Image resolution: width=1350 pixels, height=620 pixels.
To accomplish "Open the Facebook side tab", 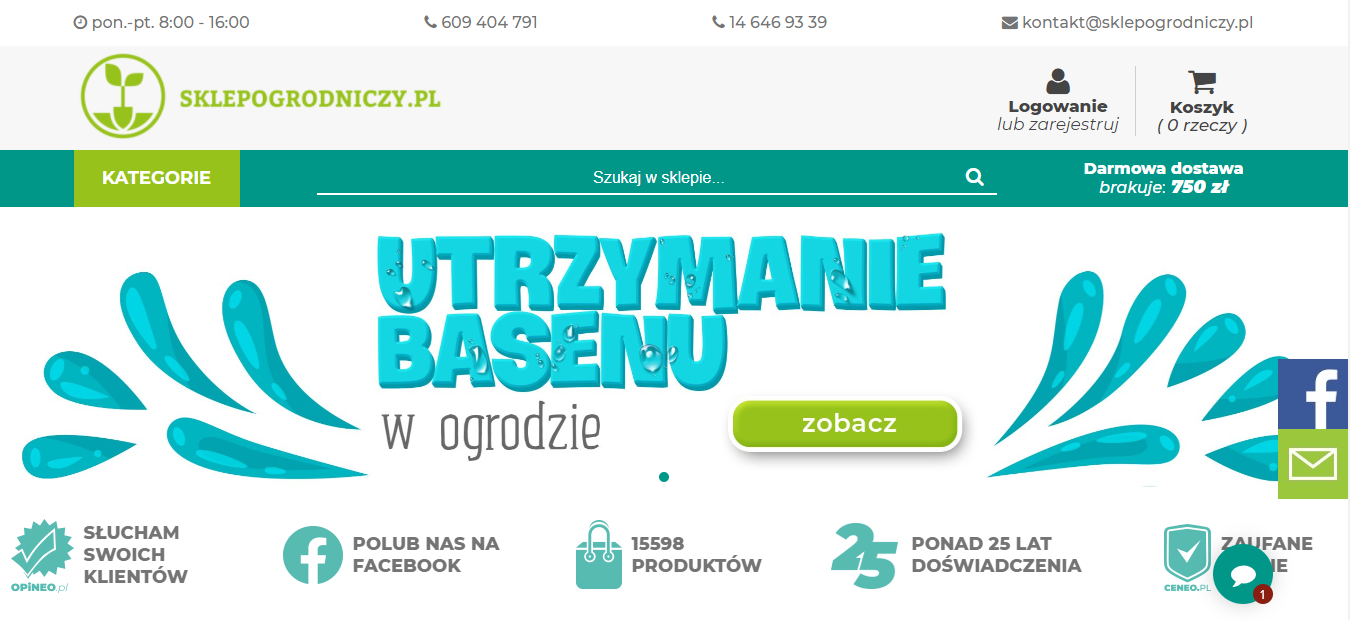I will (x=1314, y=395).
